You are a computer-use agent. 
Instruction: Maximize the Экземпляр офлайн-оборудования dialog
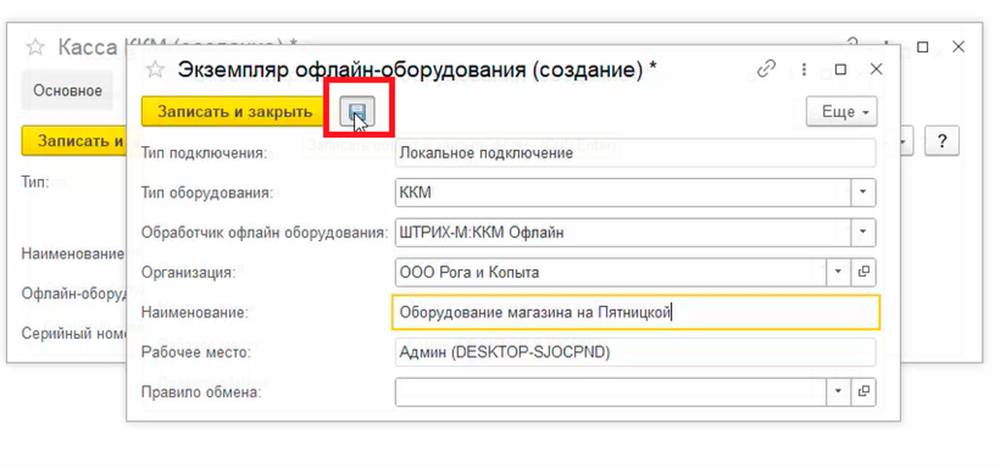[x=840, y=69]
